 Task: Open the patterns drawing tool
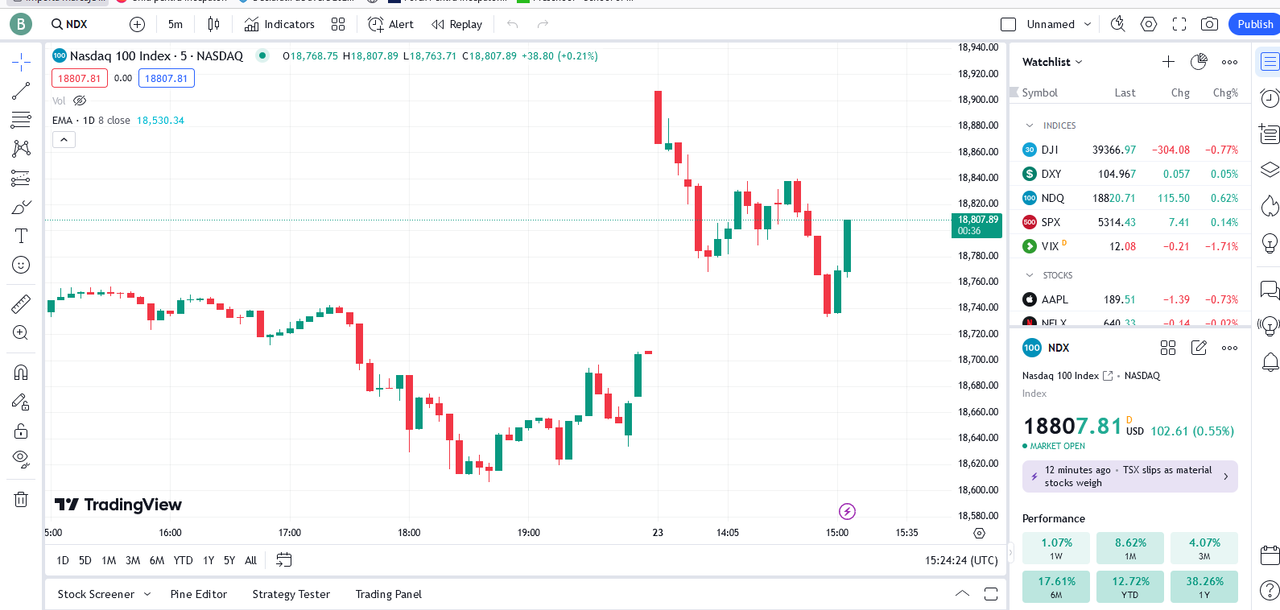21,149
